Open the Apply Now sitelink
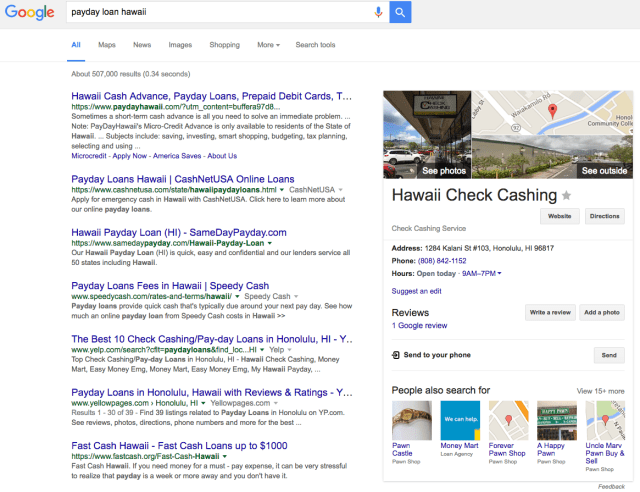Screen dimensions: 640x492 (x=129, y=156)
